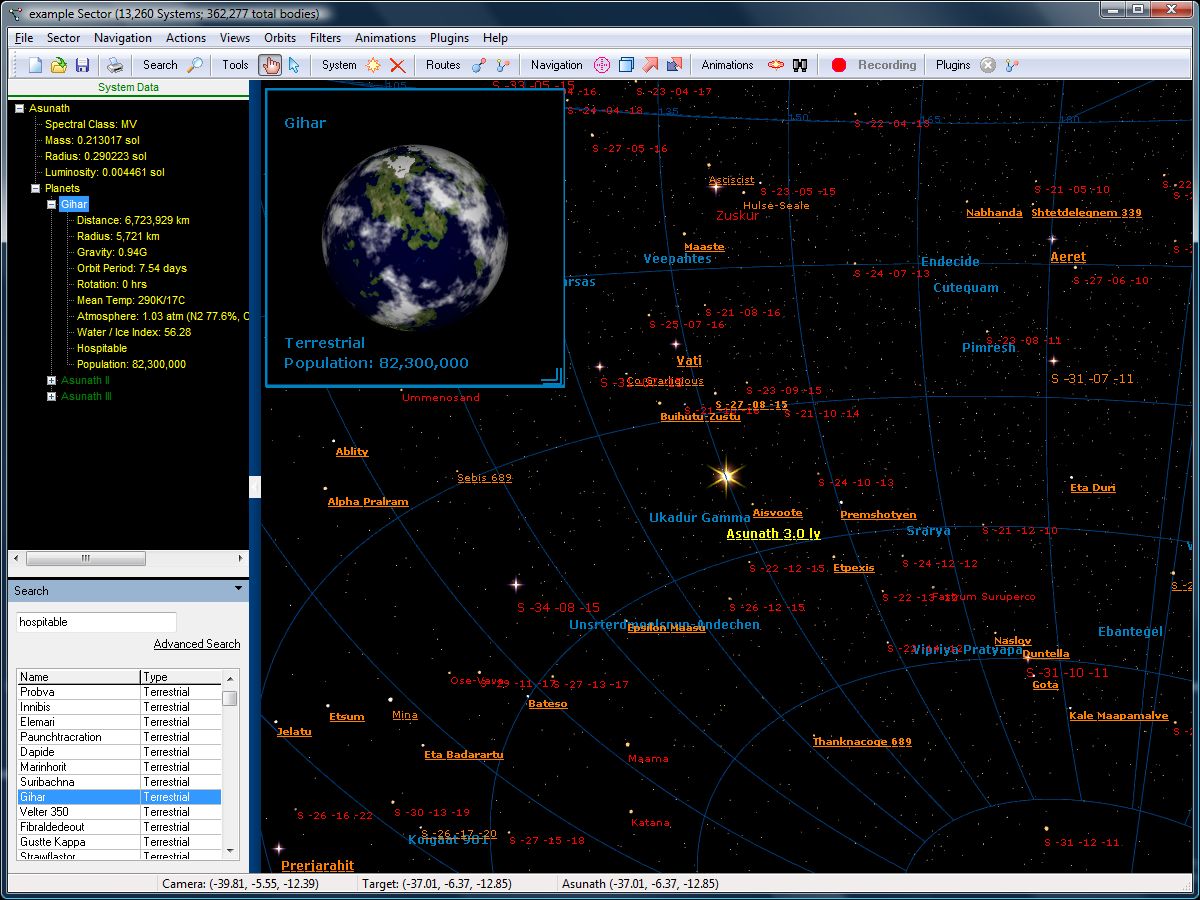Open the Orbits menu
Viewport: 1200px width, 900px height.
[280, 38]
